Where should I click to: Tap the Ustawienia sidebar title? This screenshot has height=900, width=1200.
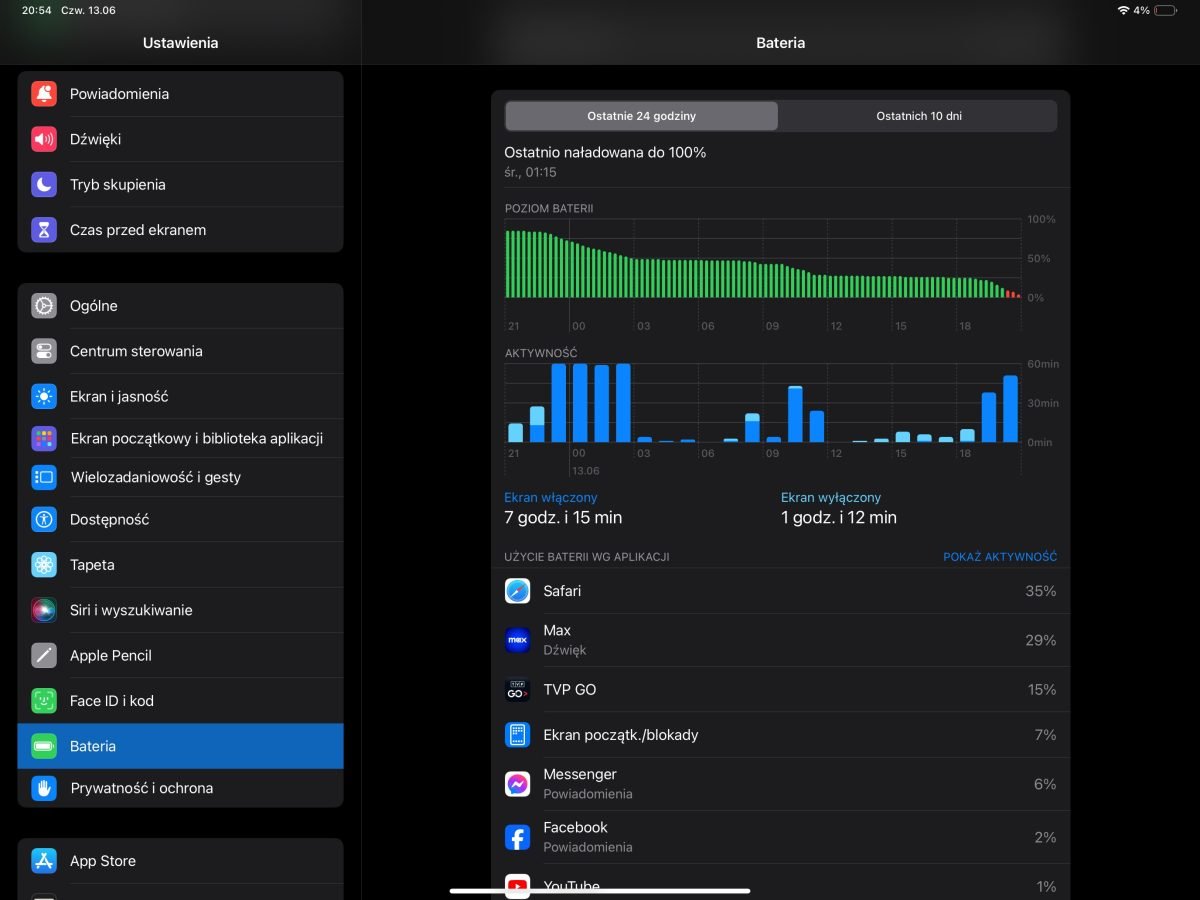point(181,43)
